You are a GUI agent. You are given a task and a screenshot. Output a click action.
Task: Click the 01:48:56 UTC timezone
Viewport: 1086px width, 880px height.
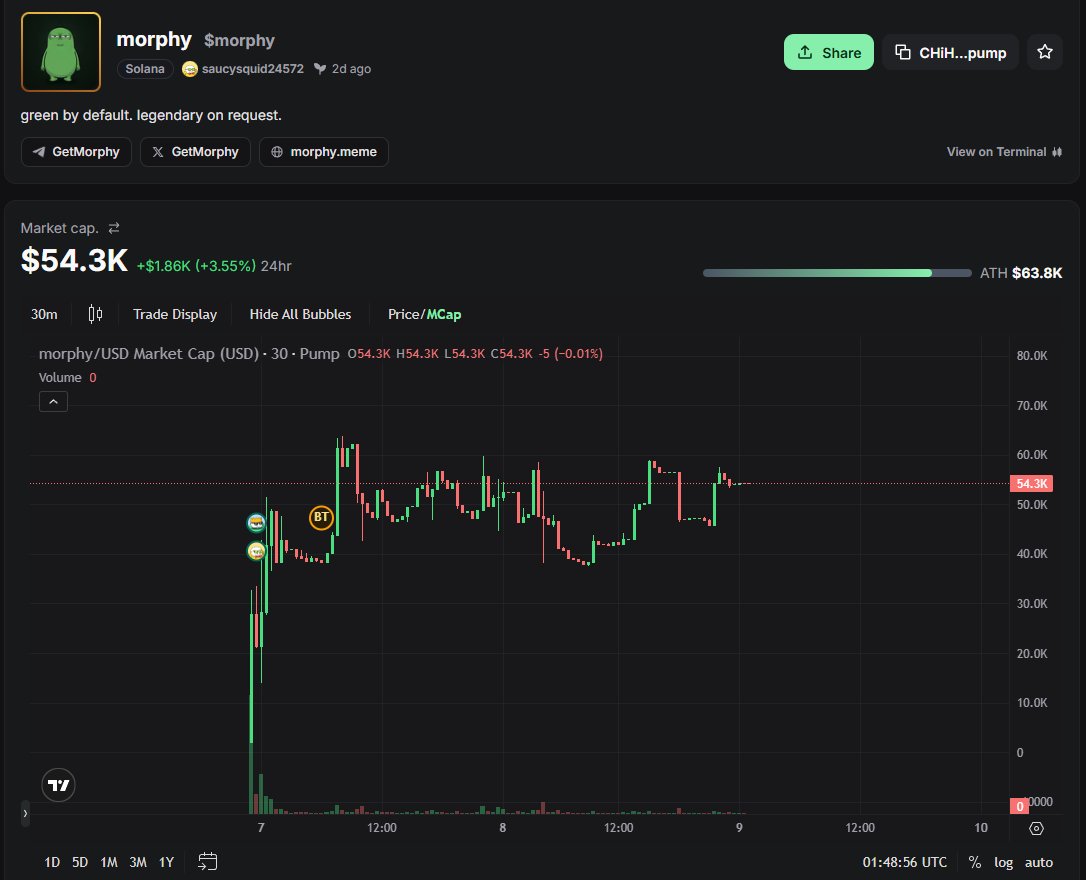[905, 862]
